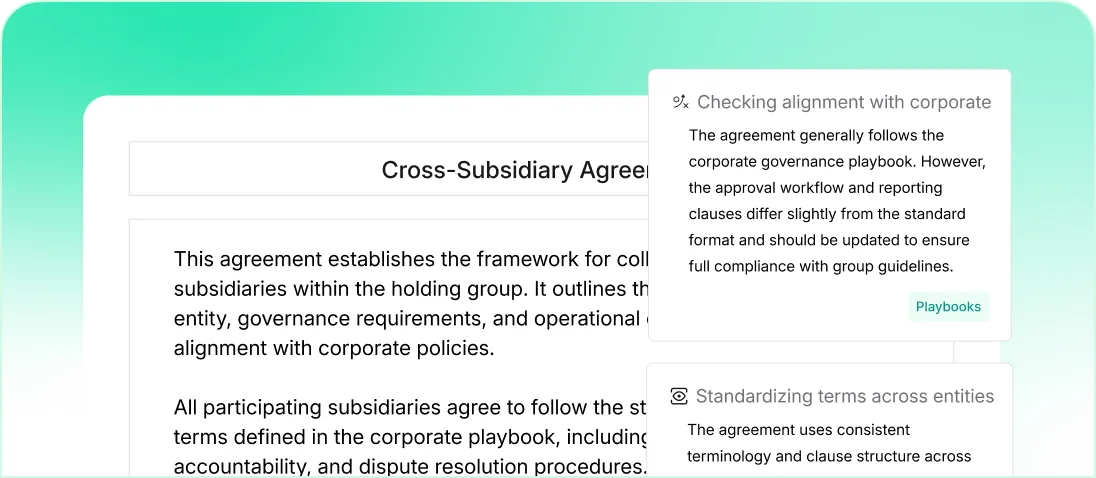The height and width of the screenshot is (478, 1096).
Task: Open the Playbooks tag
Action: pos(948,307)
